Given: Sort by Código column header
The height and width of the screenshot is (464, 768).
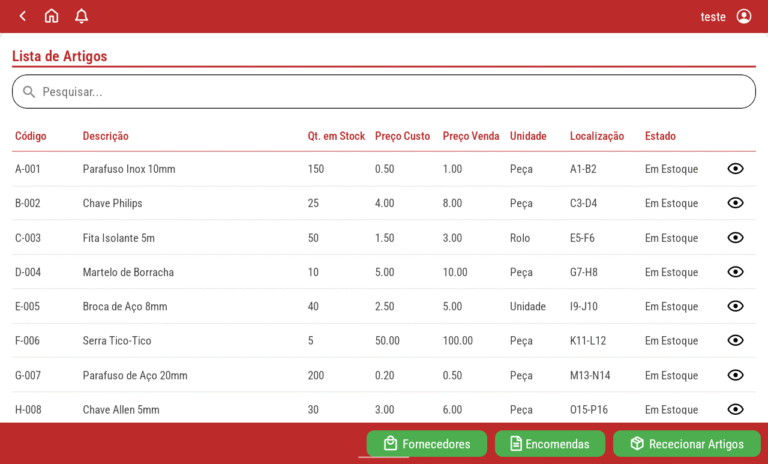Looking at the screenshot, I should (x=30, y=136).
